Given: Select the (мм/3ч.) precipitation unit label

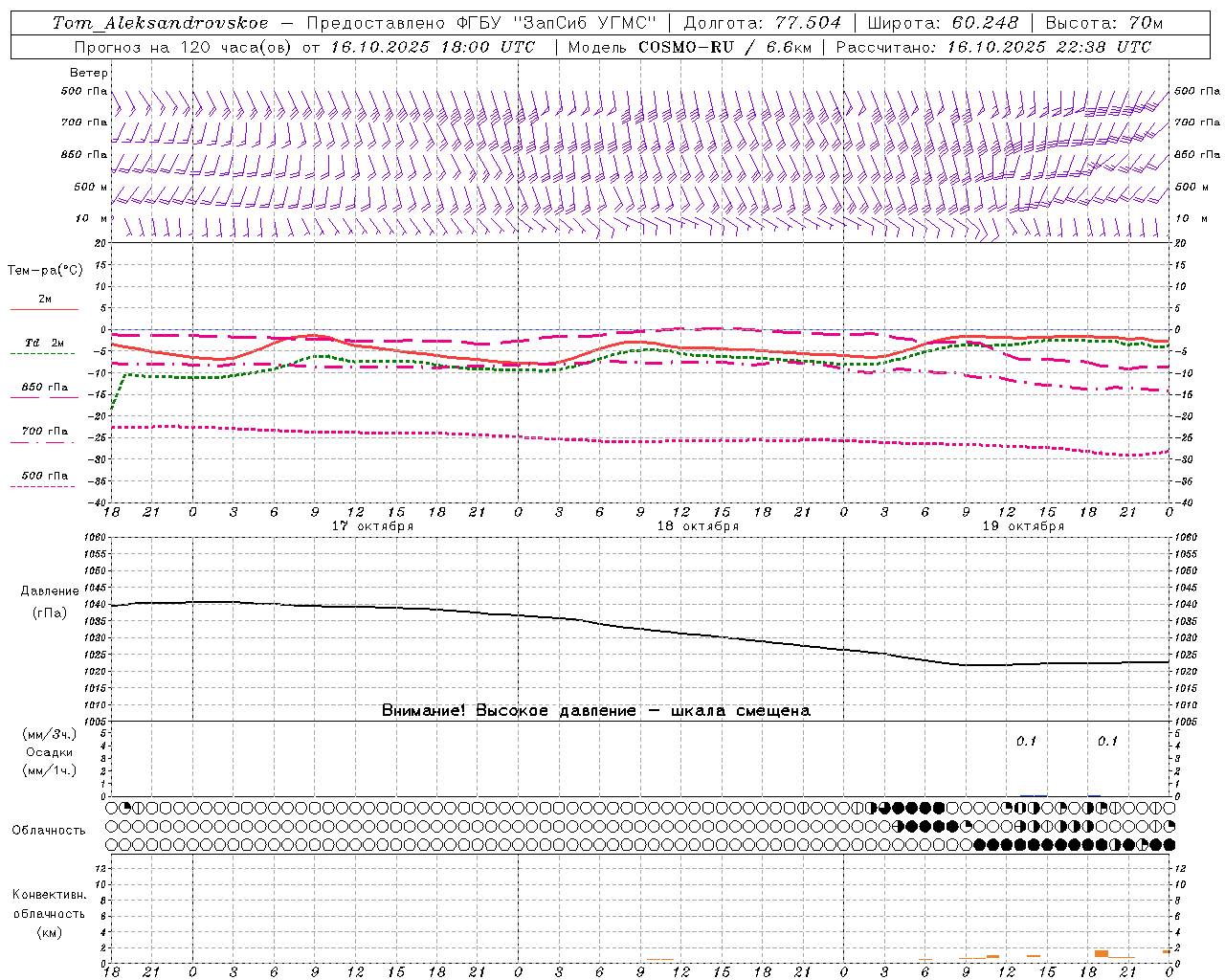Looking at the screenshot, I should 50,734.
